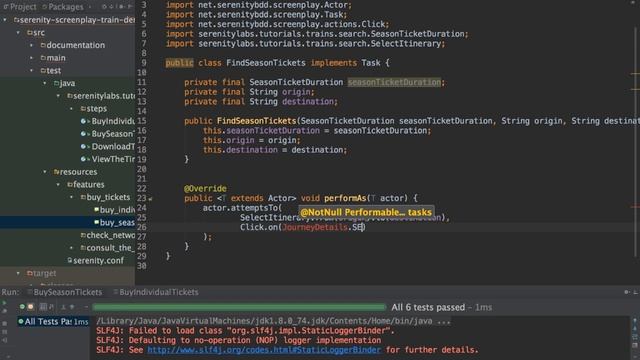Select the buy_tickets folder
640x360 pixels.
click(x=105, y=197)
